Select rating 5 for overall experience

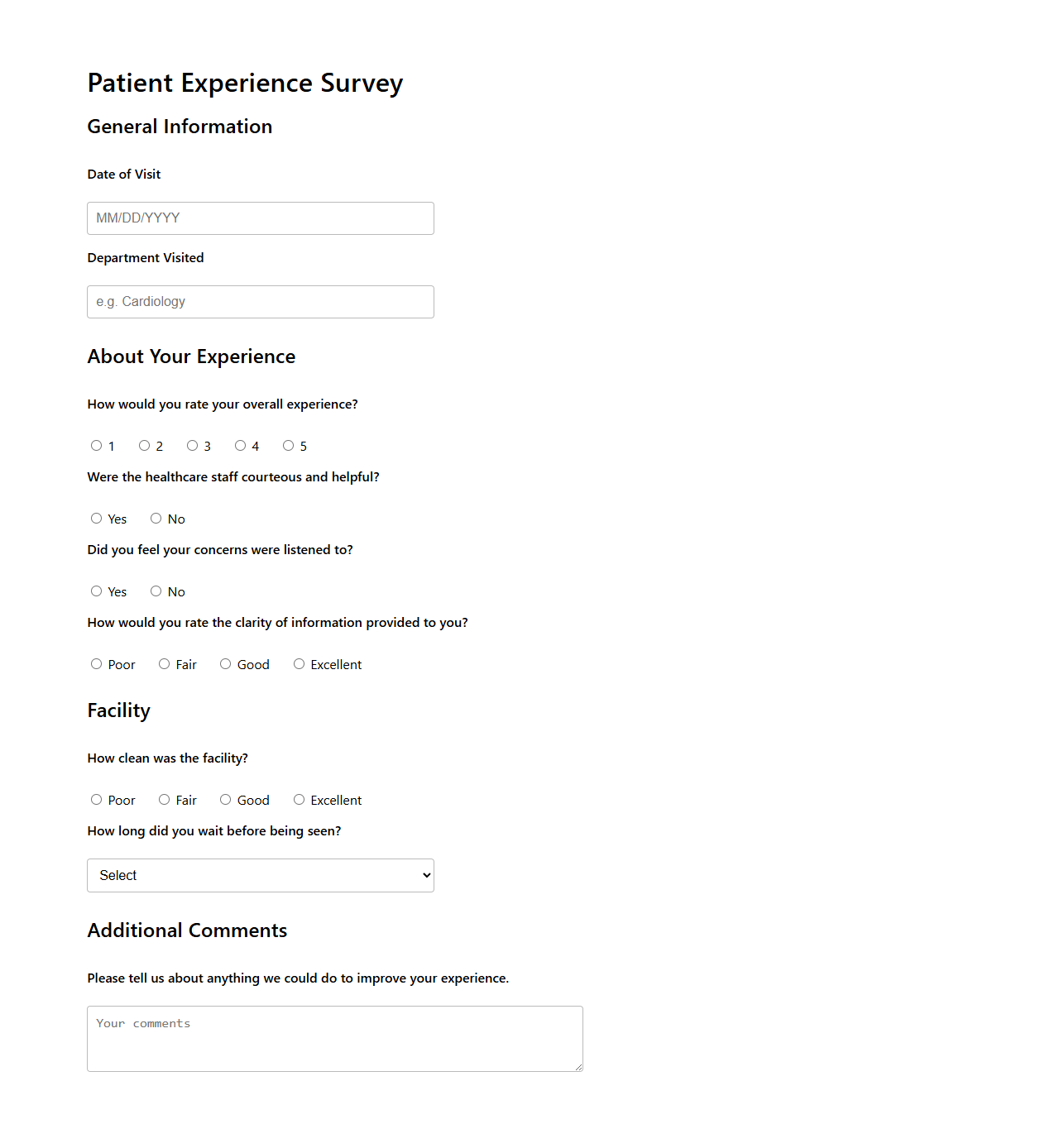288,445
